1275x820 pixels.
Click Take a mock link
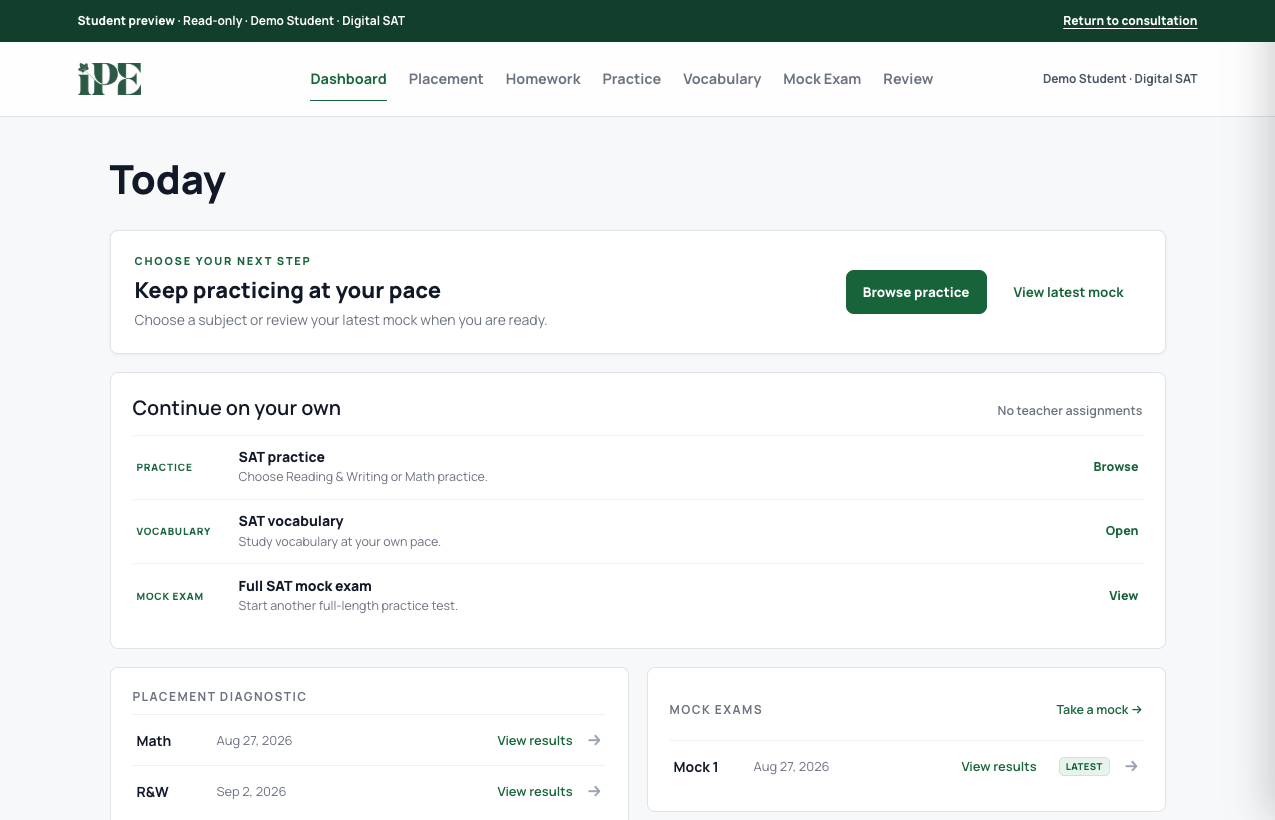(1099, 710)
